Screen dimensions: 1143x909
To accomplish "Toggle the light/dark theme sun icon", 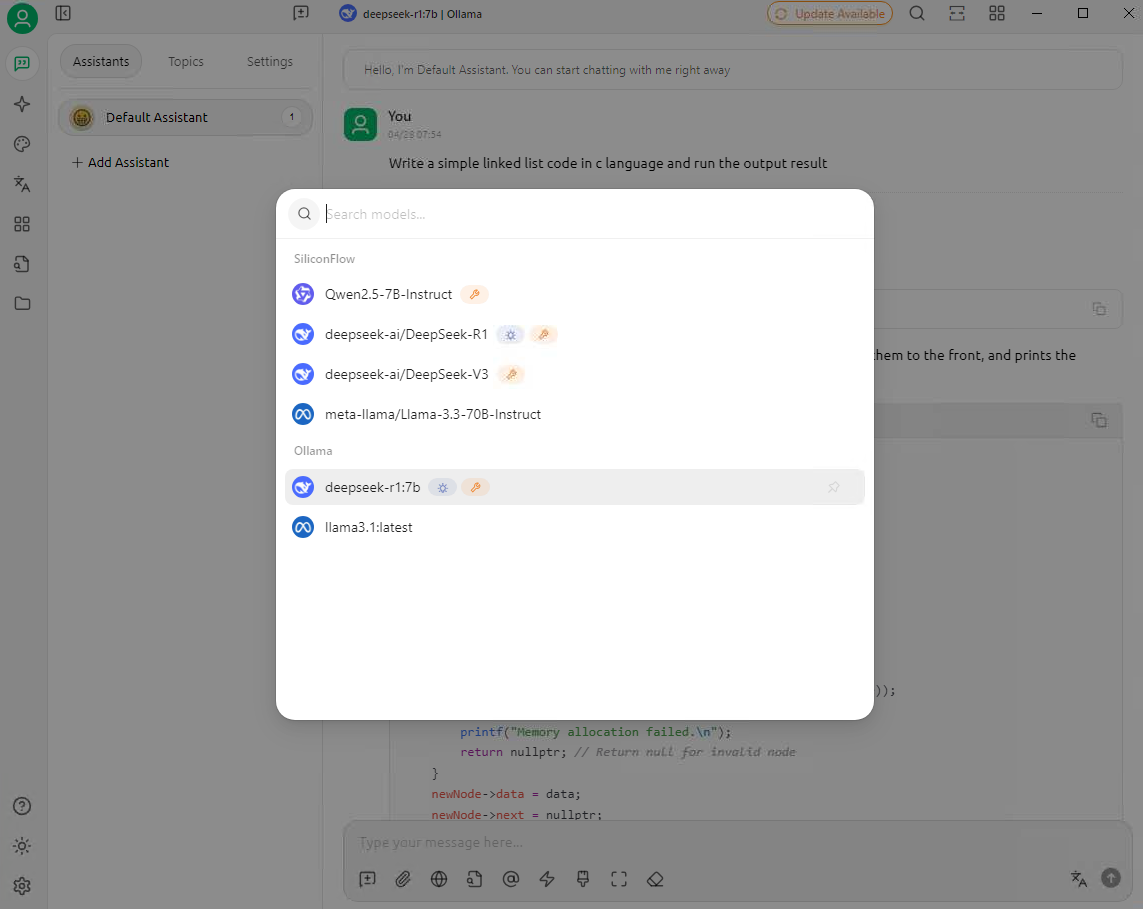I will (x=22, y=846).
